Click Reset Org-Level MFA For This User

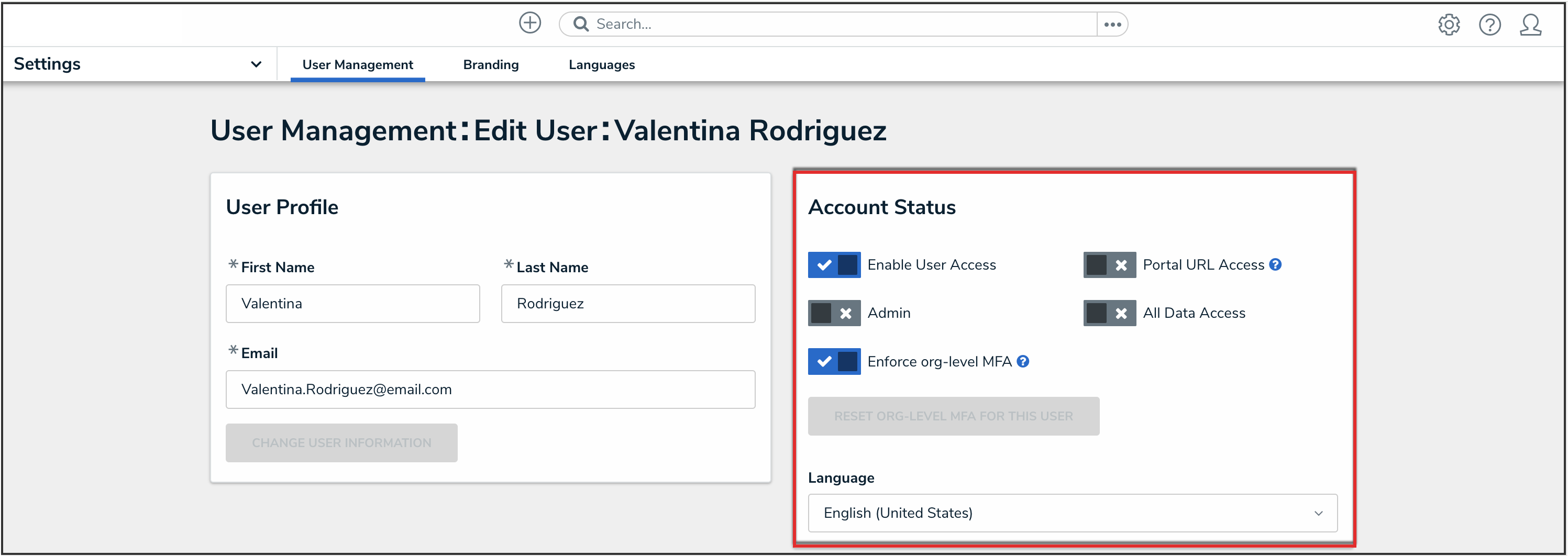click(x=953, y=416)
